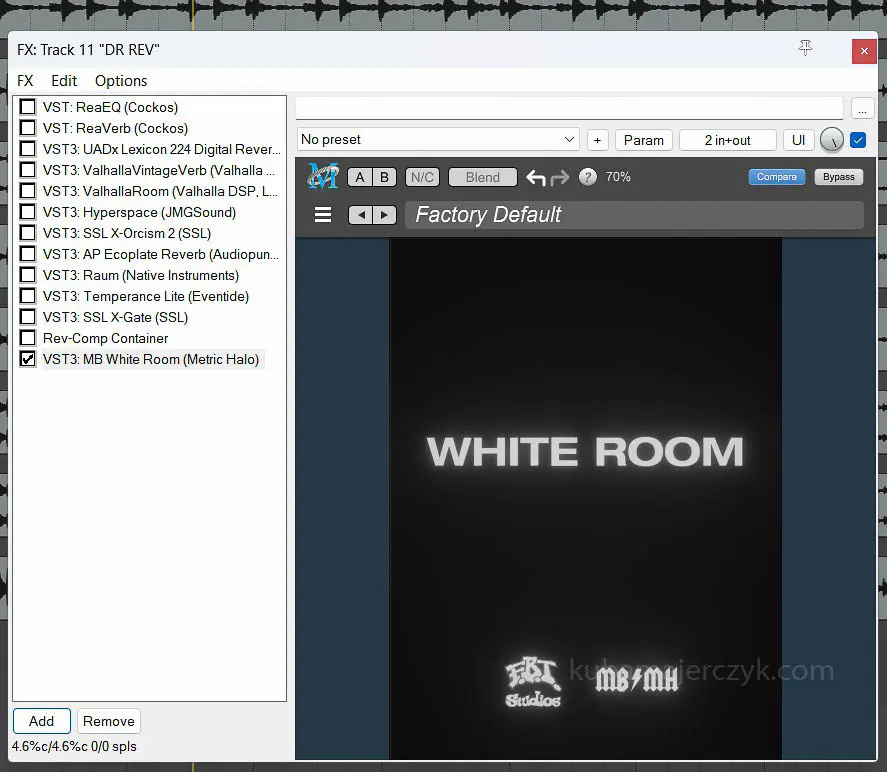Open the plugin help question mark

click(588, 177)
